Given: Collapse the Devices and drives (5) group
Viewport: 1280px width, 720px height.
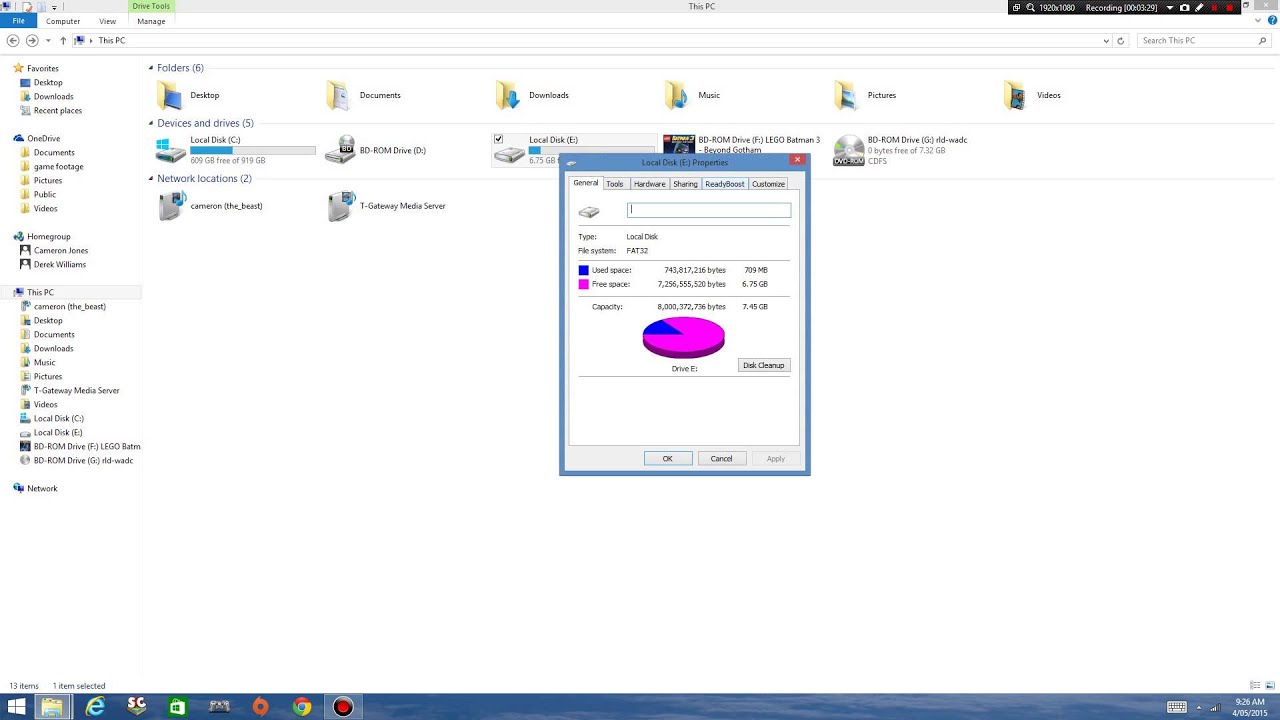Looking at the screenshot, I should 151,124.
